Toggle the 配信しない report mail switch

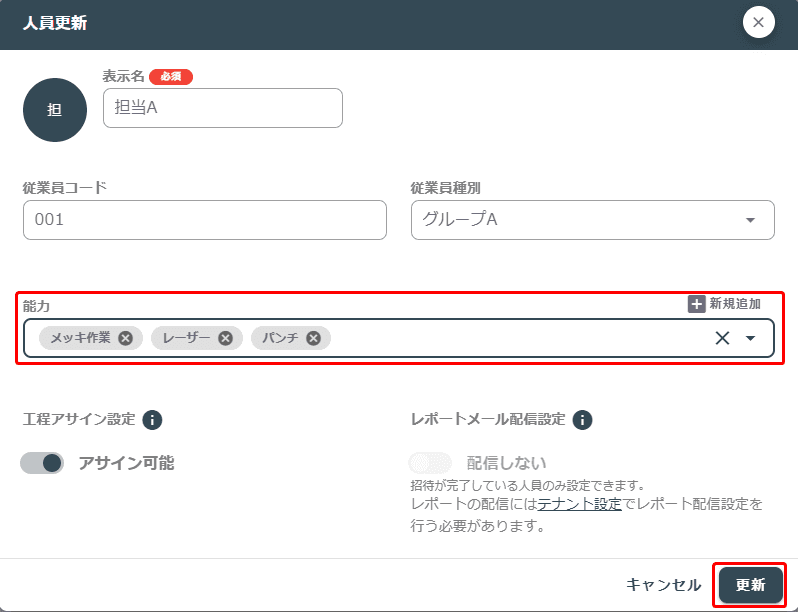[x=430, y=463]
